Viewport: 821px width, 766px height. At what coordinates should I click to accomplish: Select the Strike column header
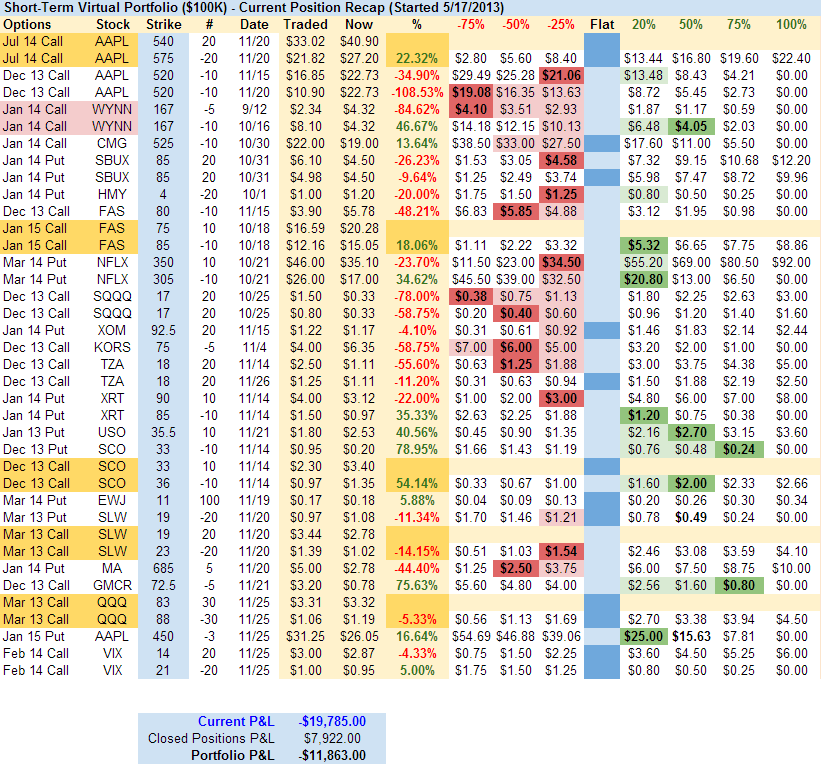(164, 23)
